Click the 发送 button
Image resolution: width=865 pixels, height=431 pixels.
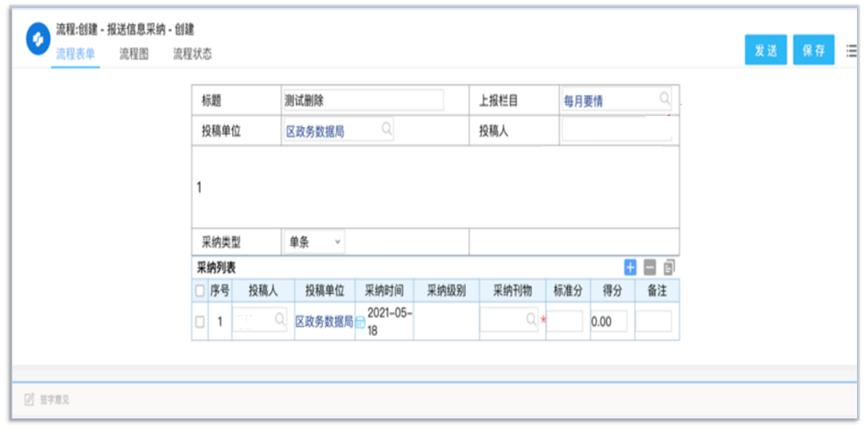[x=766, y=50]
